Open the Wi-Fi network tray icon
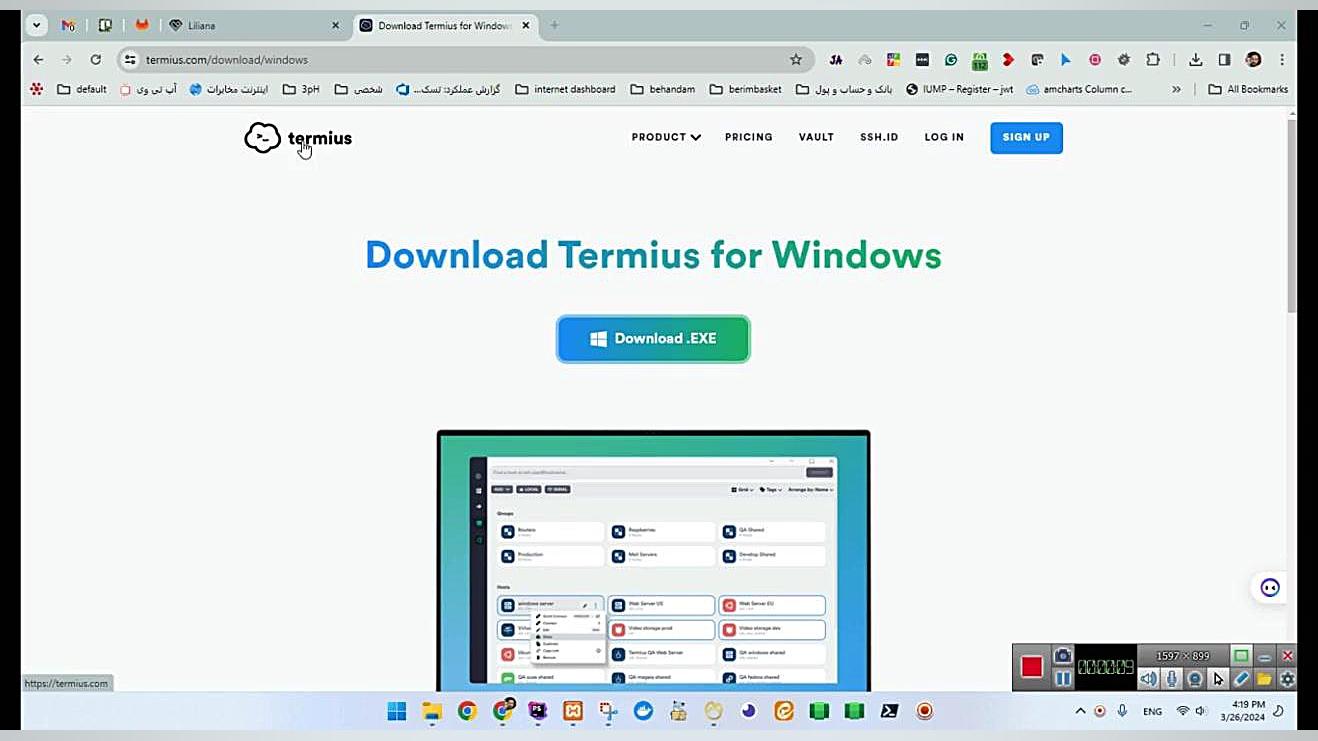This screenshot has width=1318, height=741. (1183, 711)
